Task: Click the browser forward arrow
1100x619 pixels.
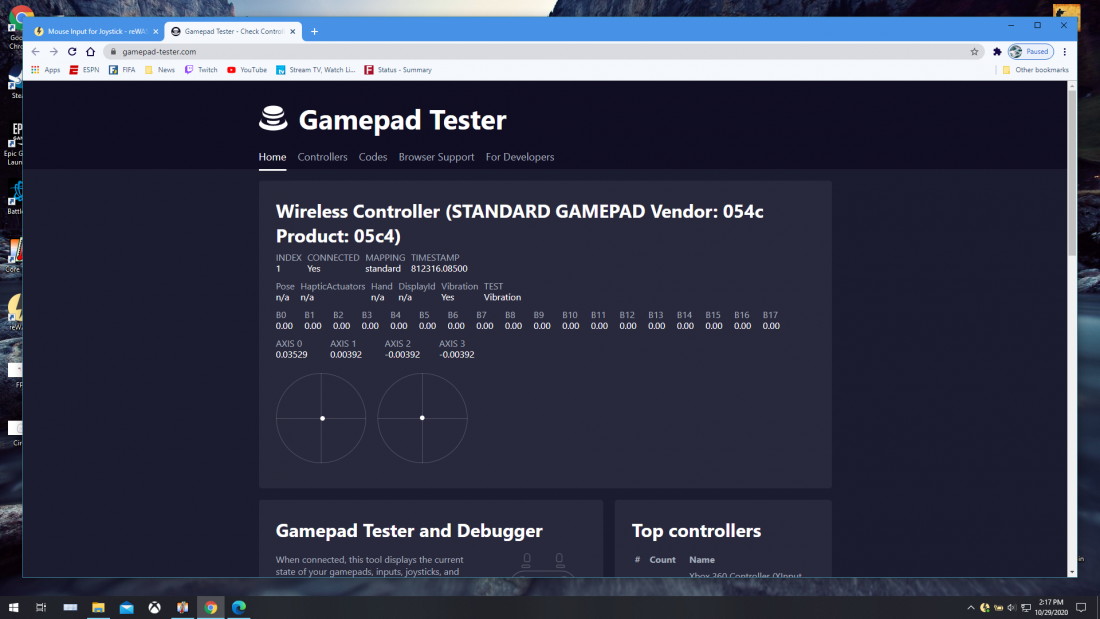Action: click(x=53, y=51)
